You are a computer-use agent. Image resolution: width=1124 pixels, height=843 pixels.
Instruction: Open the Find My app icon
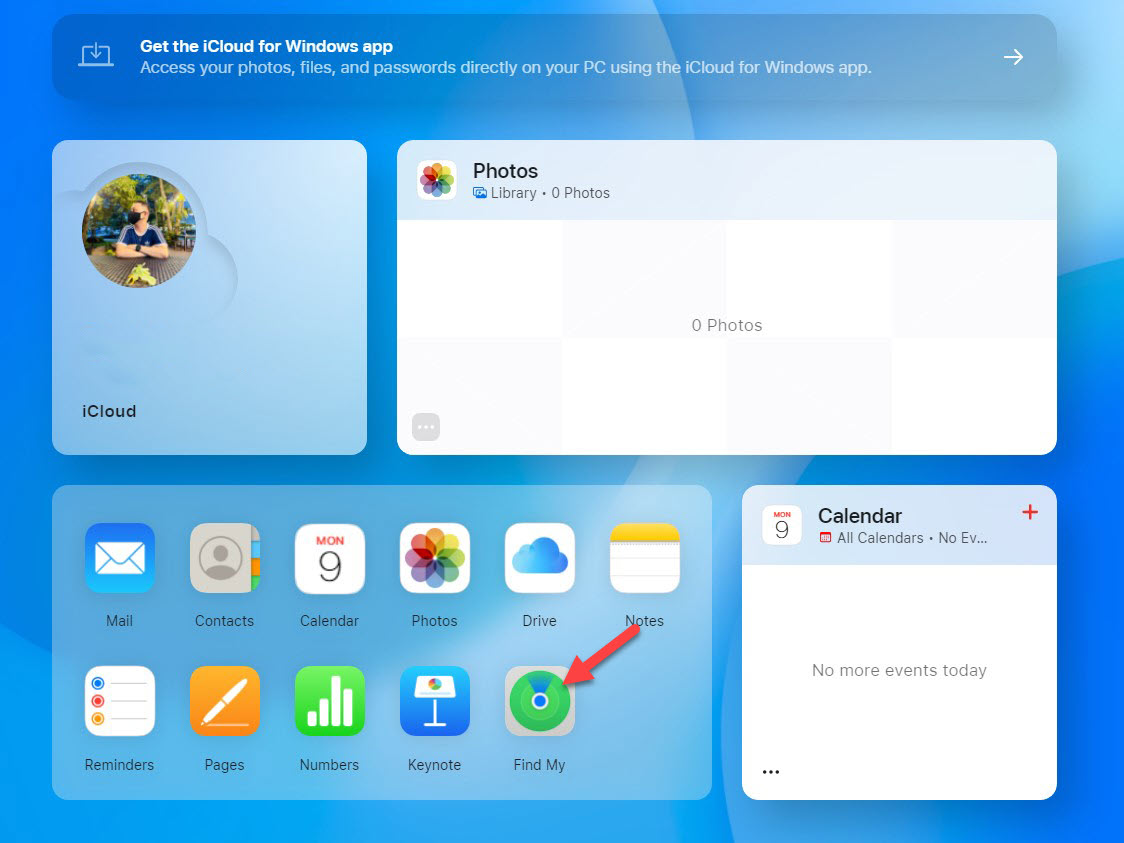pyautogui.click(x=540, y=701)
